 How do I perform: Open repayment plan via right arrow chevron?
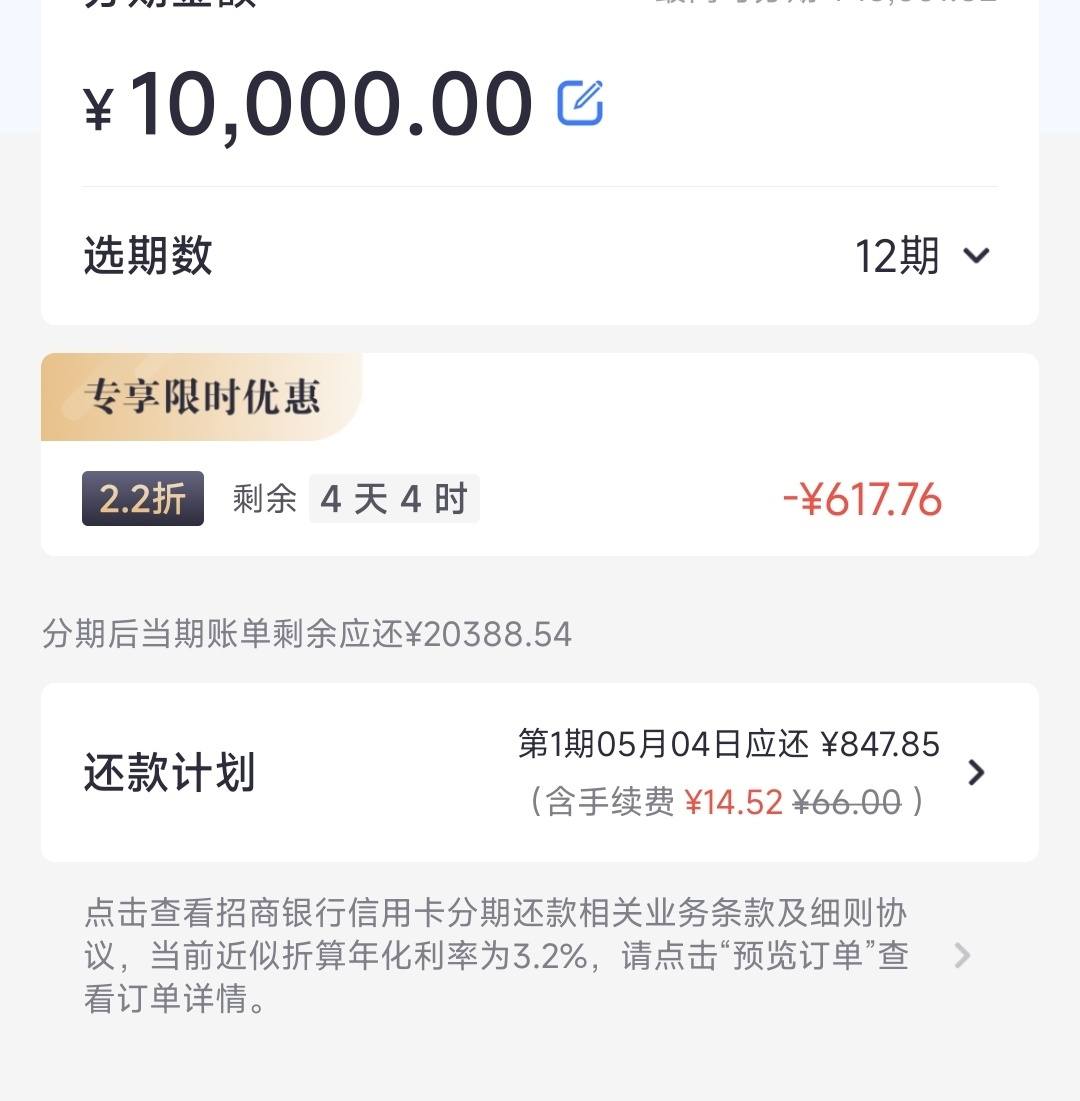click(x=976, y=772)
